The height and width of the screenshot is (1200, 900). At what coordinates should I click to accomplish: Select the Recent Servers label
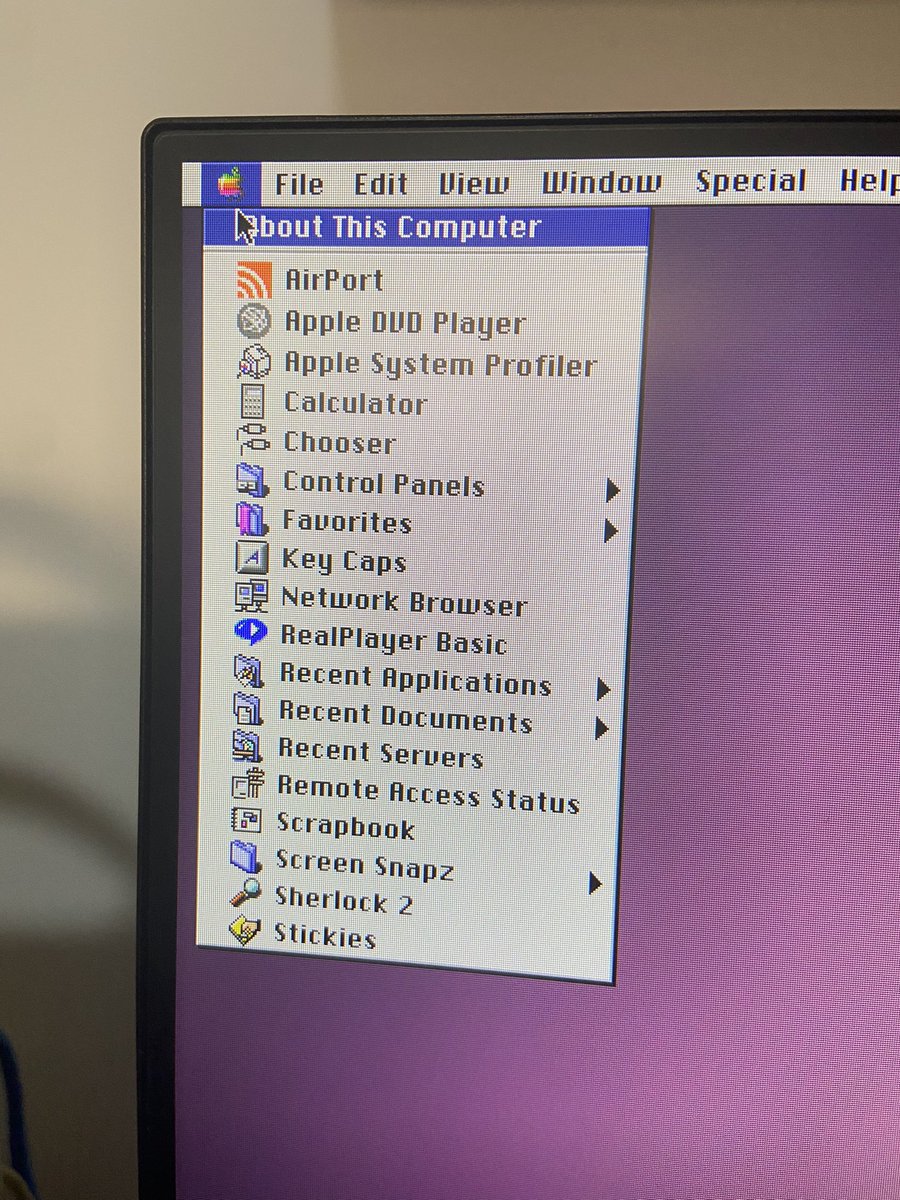click(x=380, y=753)
